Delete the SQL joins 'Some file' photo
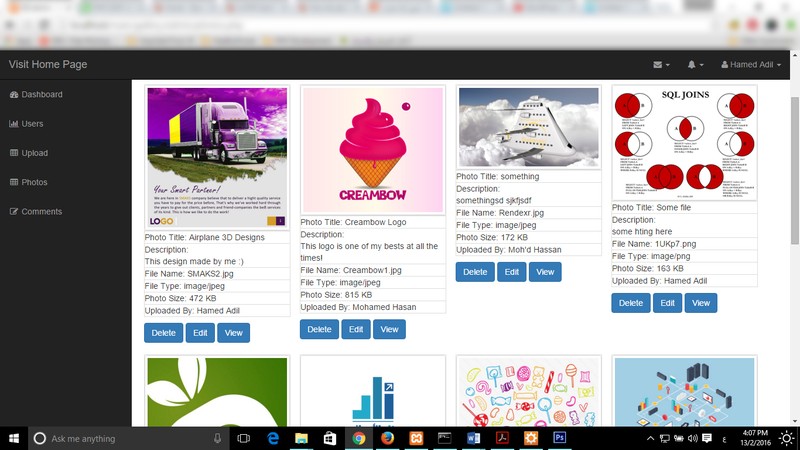 (x=631, y=303)
